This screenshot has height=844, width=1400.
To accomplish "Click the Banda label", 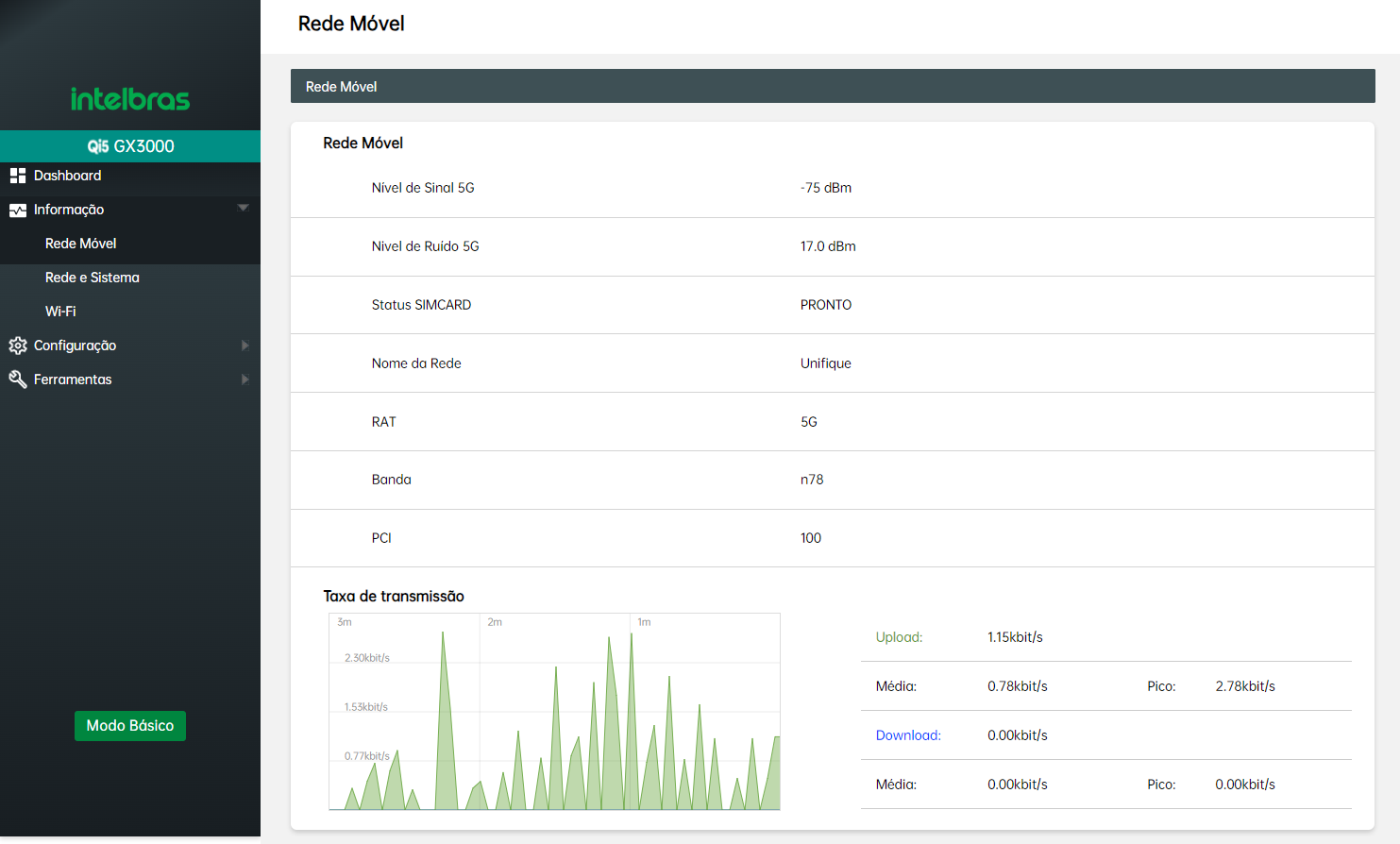I will [x=392, y=480].
